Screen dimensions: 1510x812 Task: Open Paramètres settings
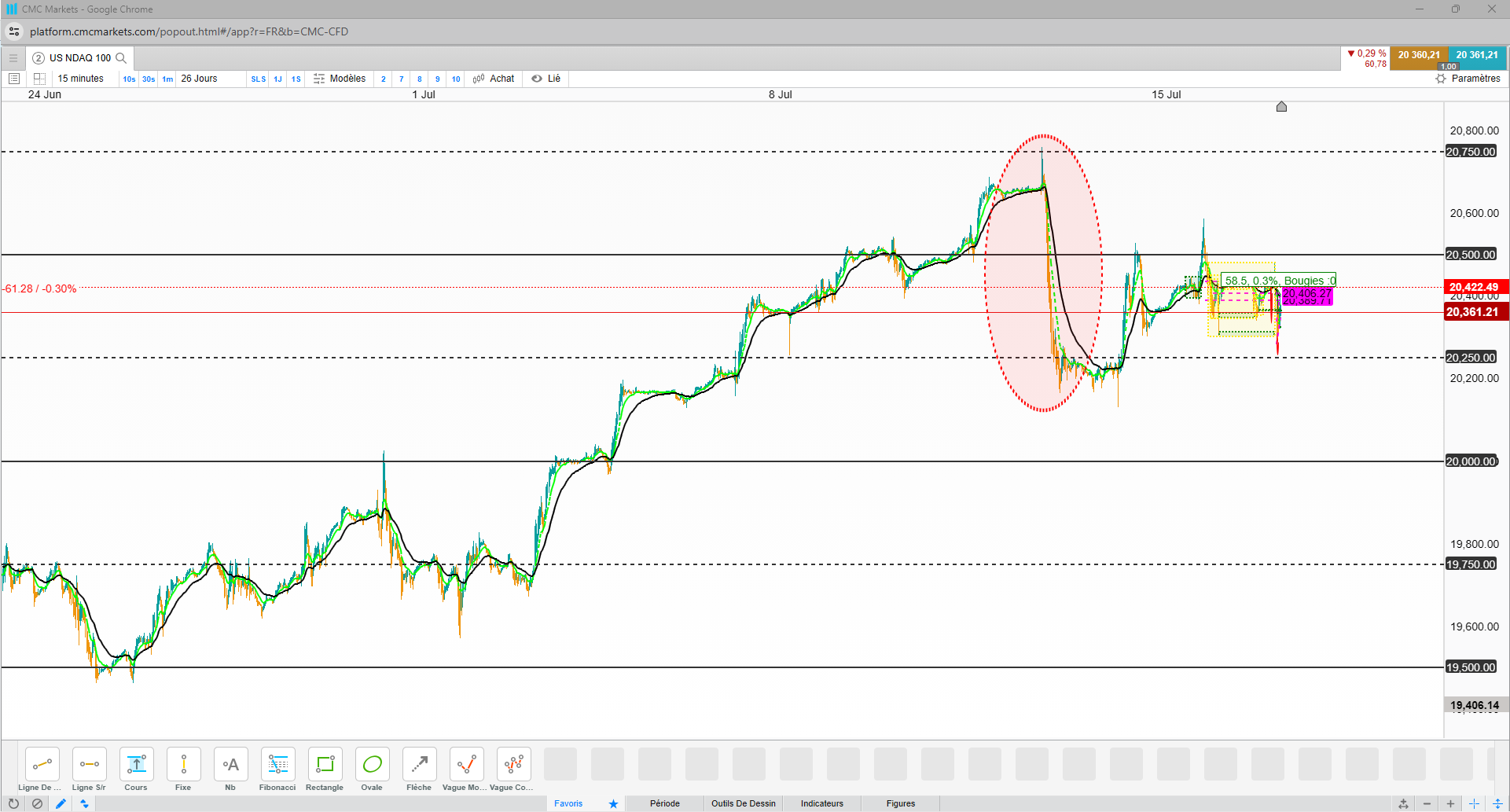click(1468, 79)
